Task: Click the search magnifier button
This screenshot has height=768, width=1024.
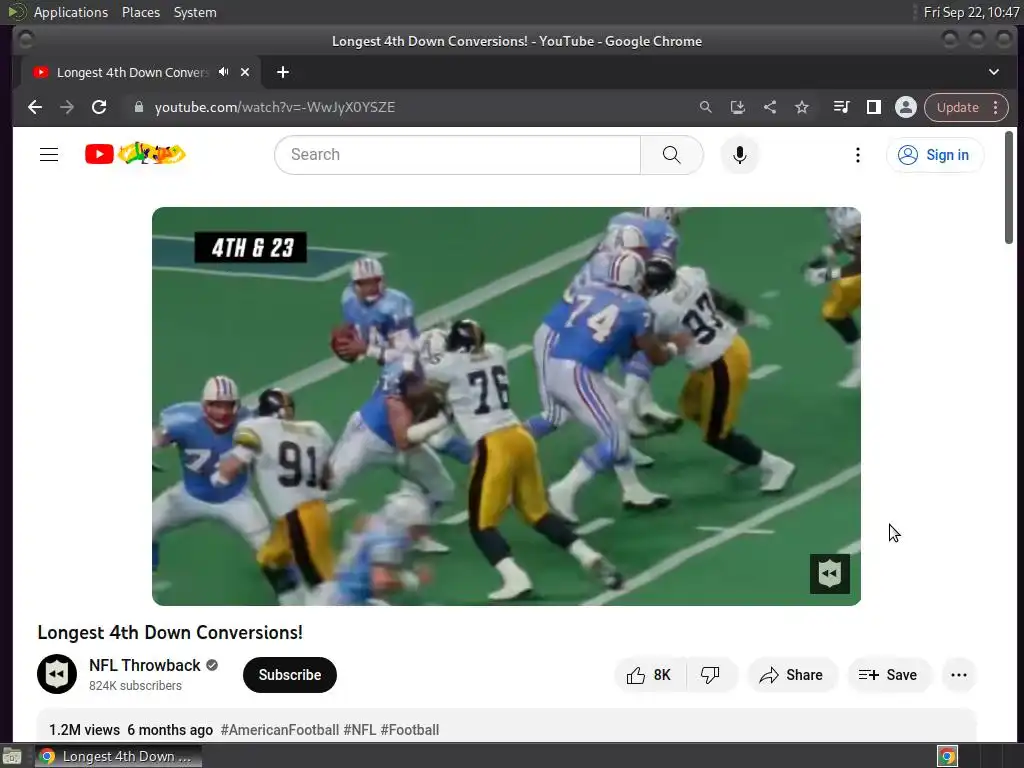Action: (x=671, y=155)
